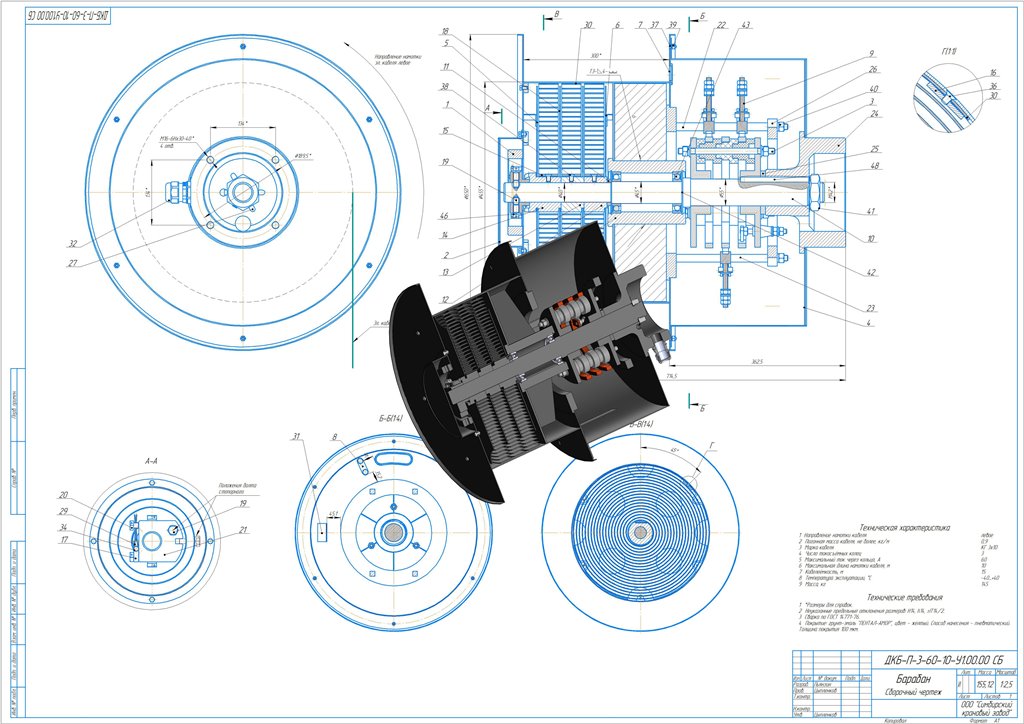The height and width of the screenshot is (724, 1024).
Task: Click part callout number 39
Action: tap(673, 25)
